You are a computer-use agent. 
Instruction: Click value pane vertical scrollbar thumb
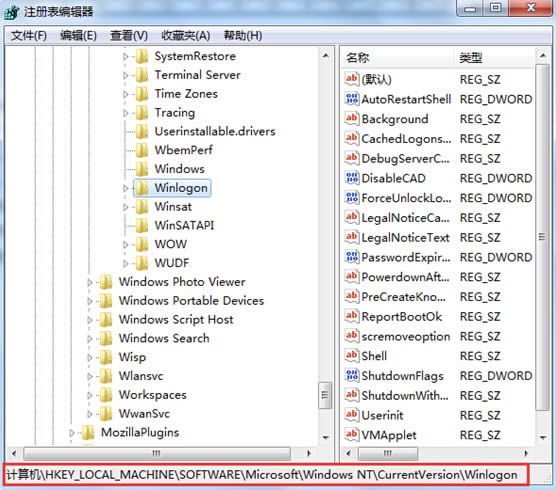[x=542, y=237]
